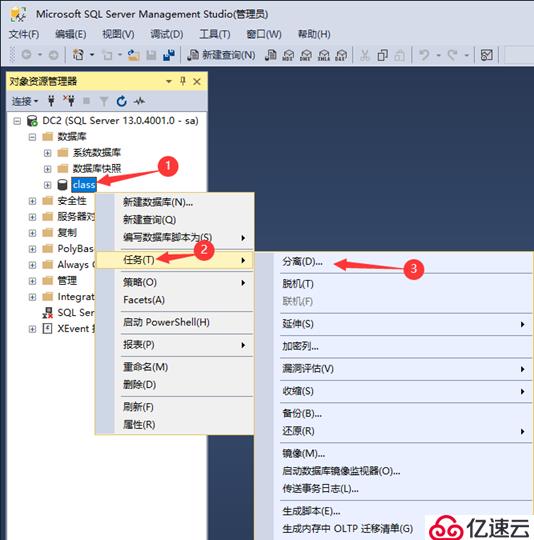Open 收缩(S) submenu
This screenshot has height=540, width=534.
tap(394, 391)
